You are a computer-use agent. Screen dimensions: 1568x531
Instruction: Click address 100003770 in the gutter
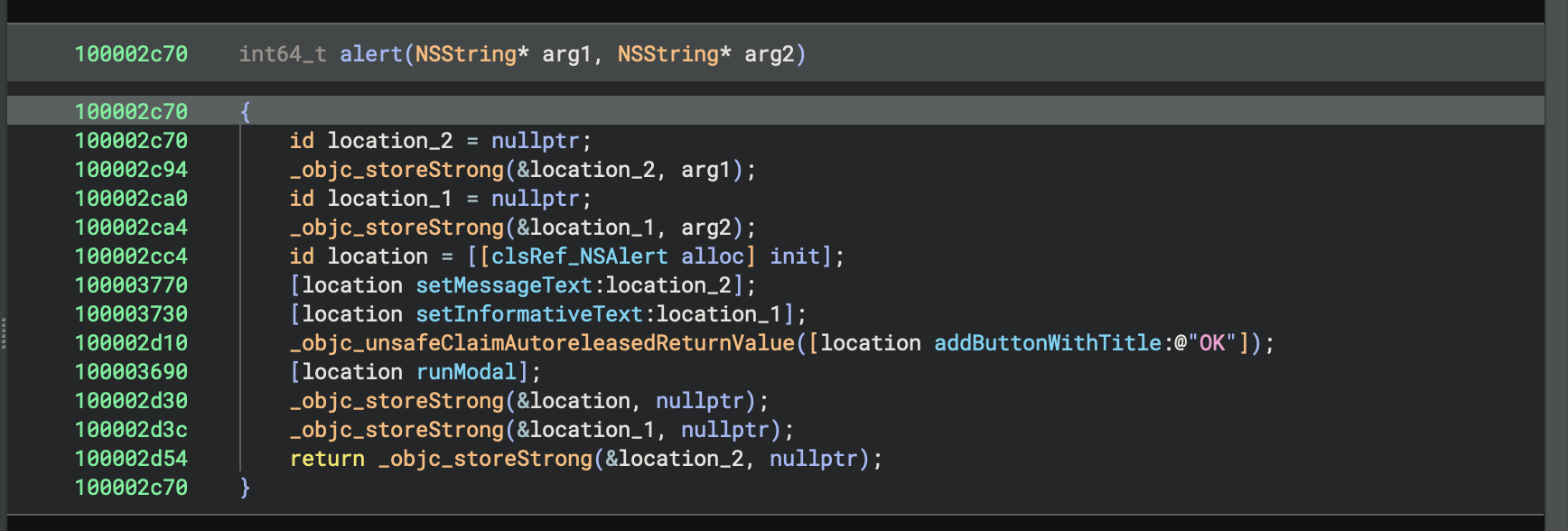(x=131, y=285)
